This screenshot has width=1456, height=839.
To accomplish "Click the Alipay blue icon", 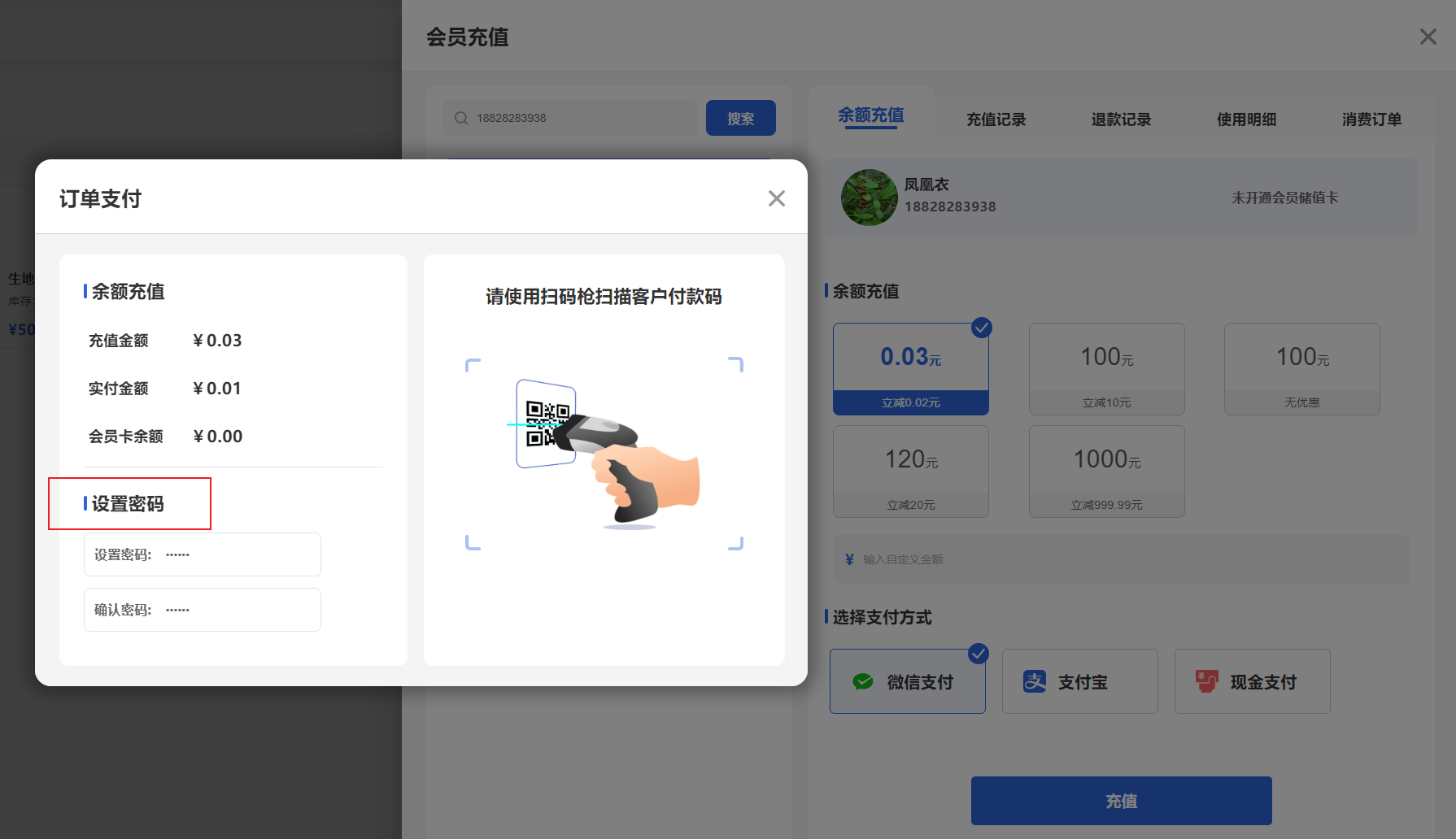I will click(x=1035, y=681).
